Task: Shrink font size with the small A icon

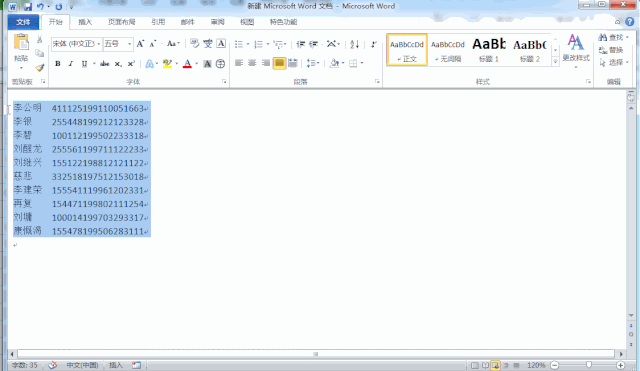Action: point(153,44)
